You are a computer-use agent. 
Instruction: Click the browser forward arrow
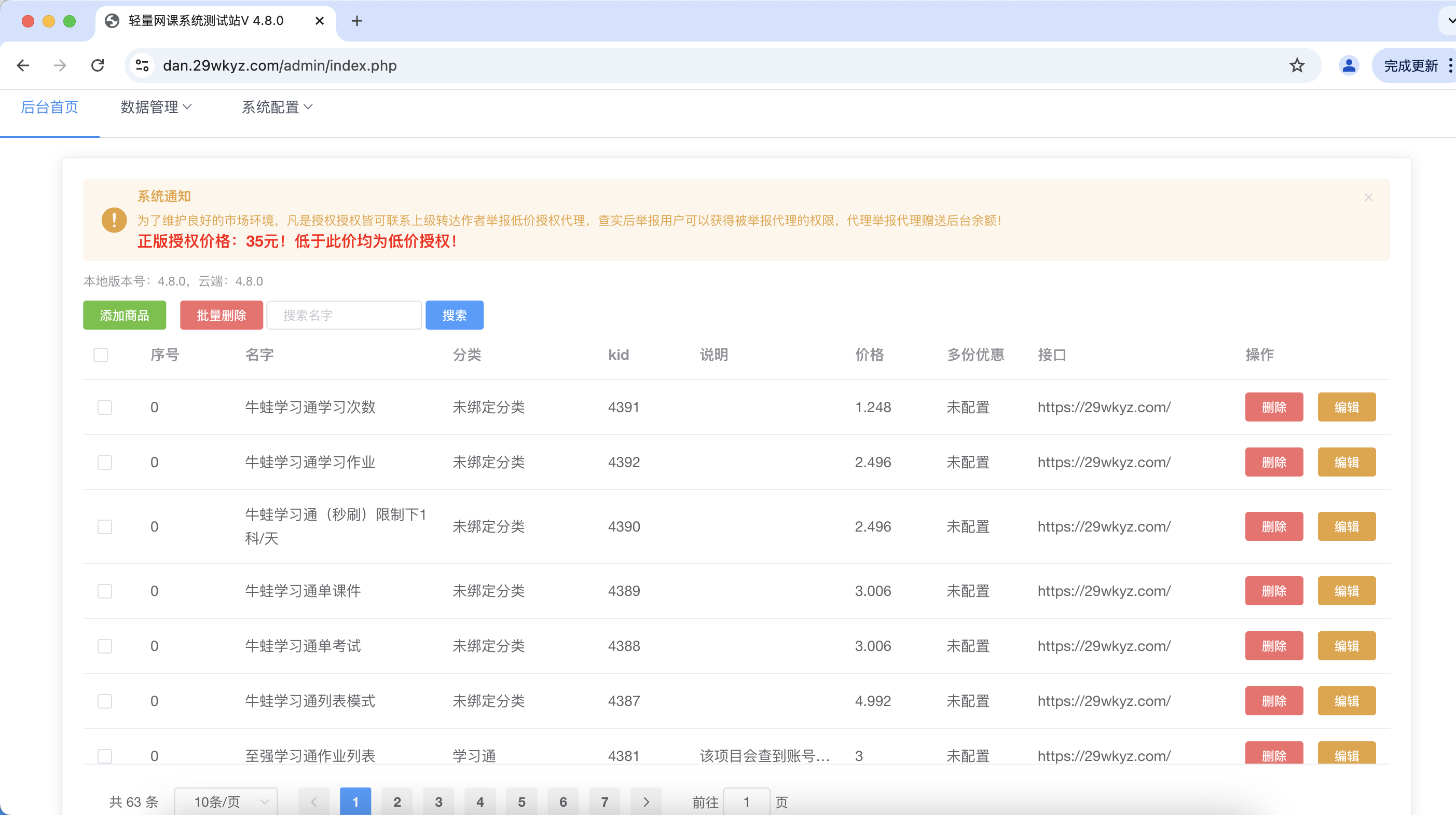tap(60, 65)
